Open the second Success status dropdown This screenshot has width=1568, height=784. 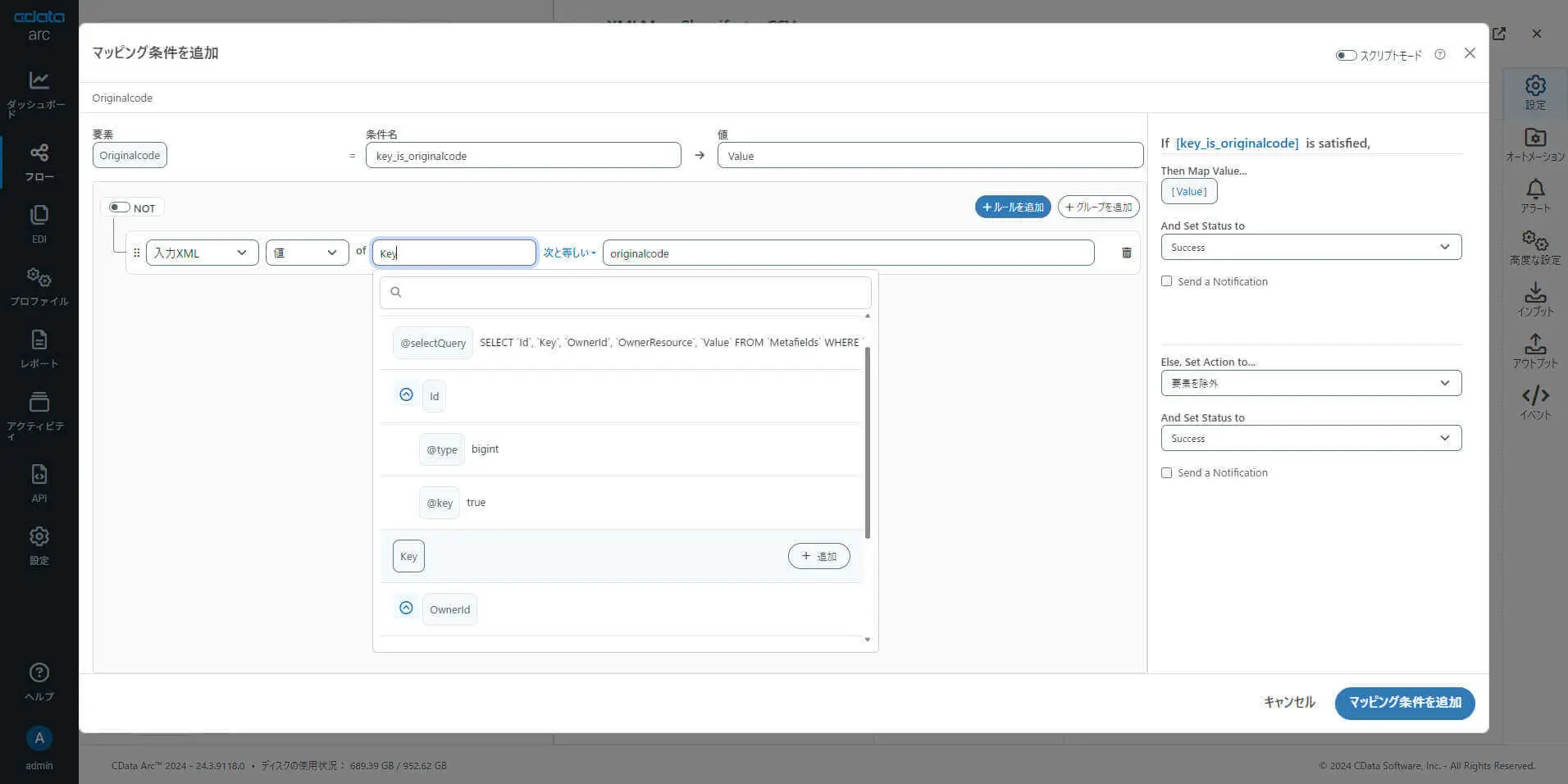1310,438
